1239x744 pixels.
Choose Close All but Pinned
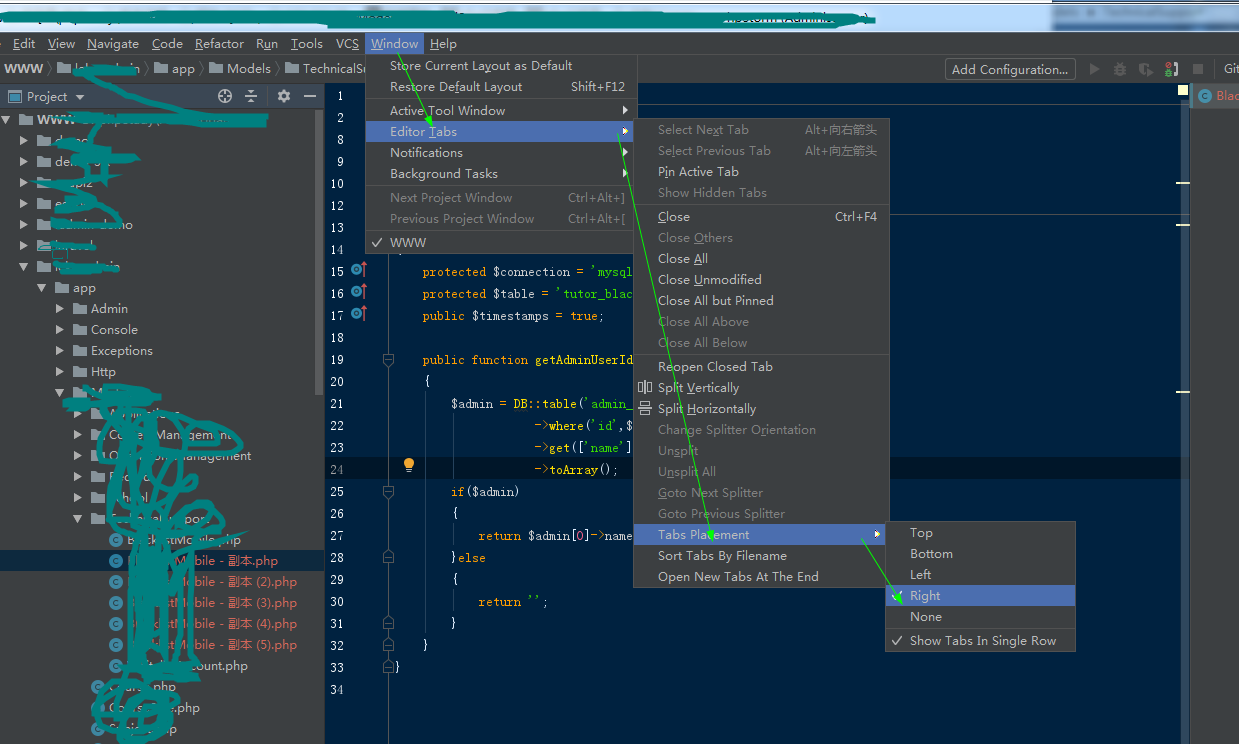click(760, 301)
